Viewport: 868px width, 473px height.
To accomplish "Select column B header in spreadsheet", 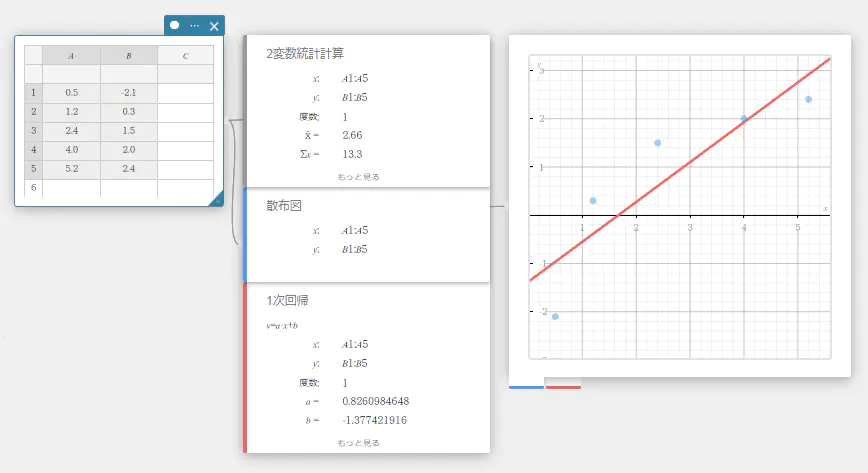I will [x=128, y=55].
